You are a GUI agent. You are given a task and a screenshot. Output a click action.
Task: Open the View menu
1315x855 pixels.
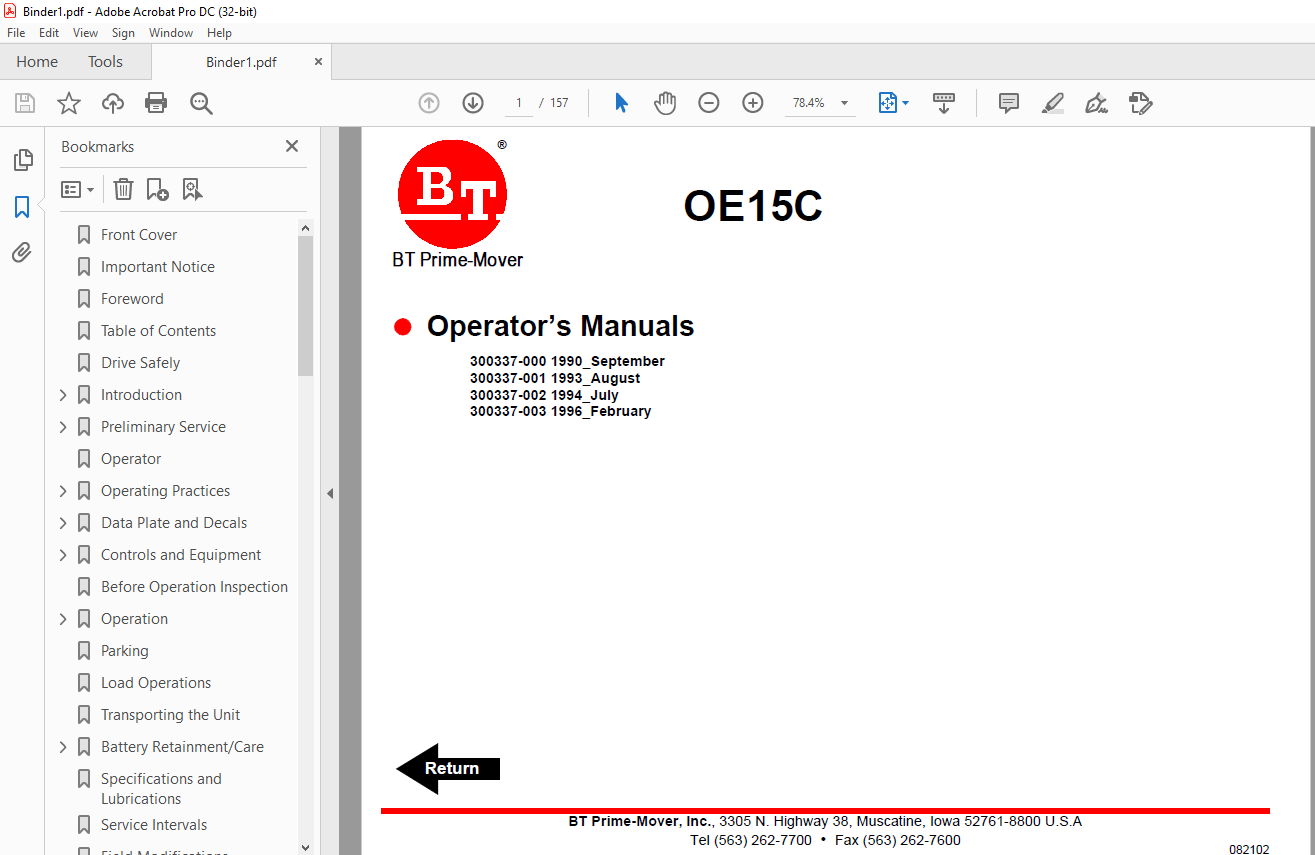(85, 33)
